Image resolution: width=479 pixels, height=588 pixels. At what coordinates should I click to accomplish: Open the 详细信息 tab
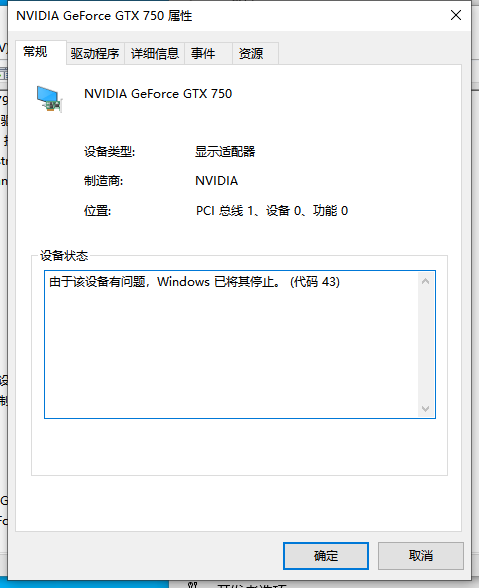[155, 54]
